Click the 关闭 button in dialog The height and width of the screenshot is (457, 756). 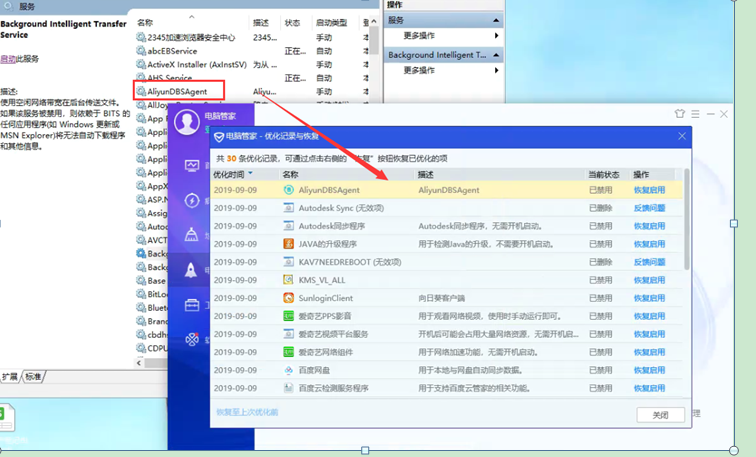coord(661,415)
